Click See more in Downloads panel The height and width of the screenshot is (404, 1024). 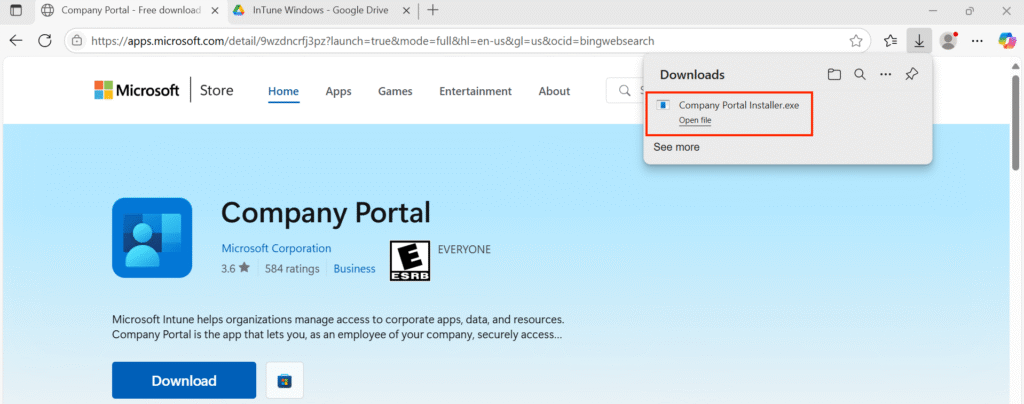[676, 147]
